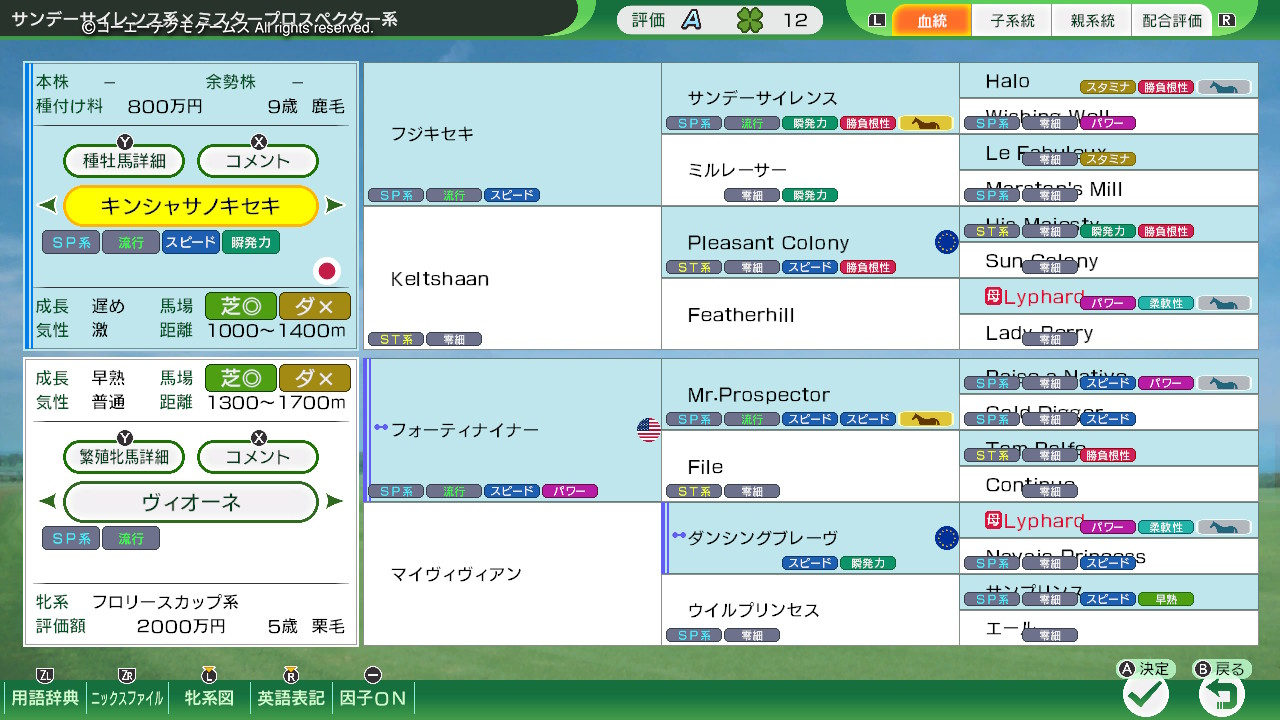
Task: Select フジキセキ pedigree cell
Action: click(512, 134)
